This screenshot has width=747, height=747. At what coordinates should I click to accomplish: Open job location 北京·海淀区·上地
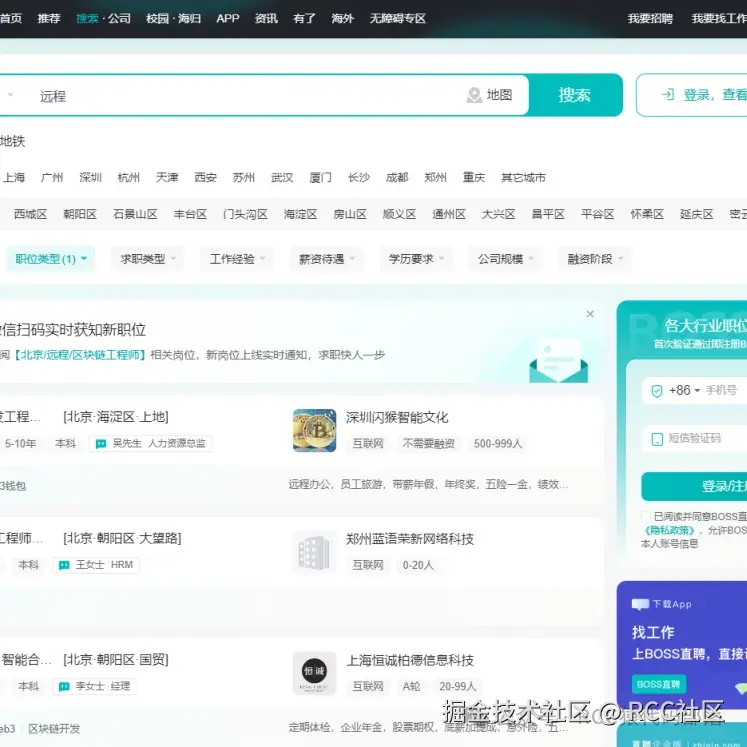click(x=116, y=417)
